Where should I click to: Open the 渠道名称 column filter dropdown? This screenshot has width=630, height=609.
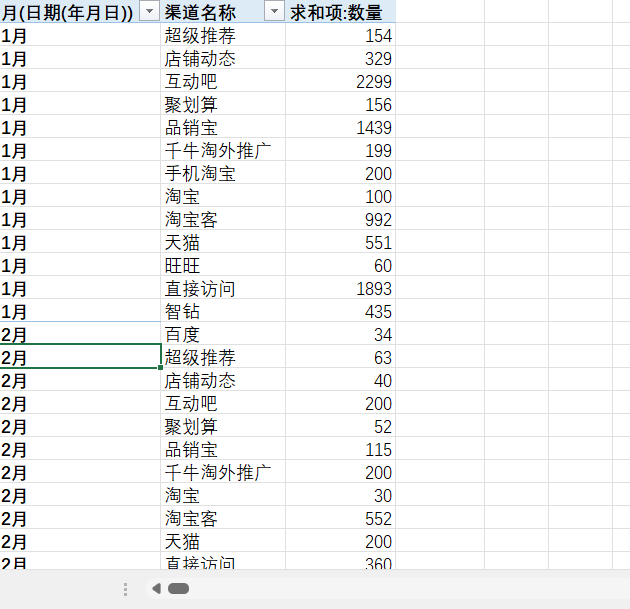(x=274, y=12)
